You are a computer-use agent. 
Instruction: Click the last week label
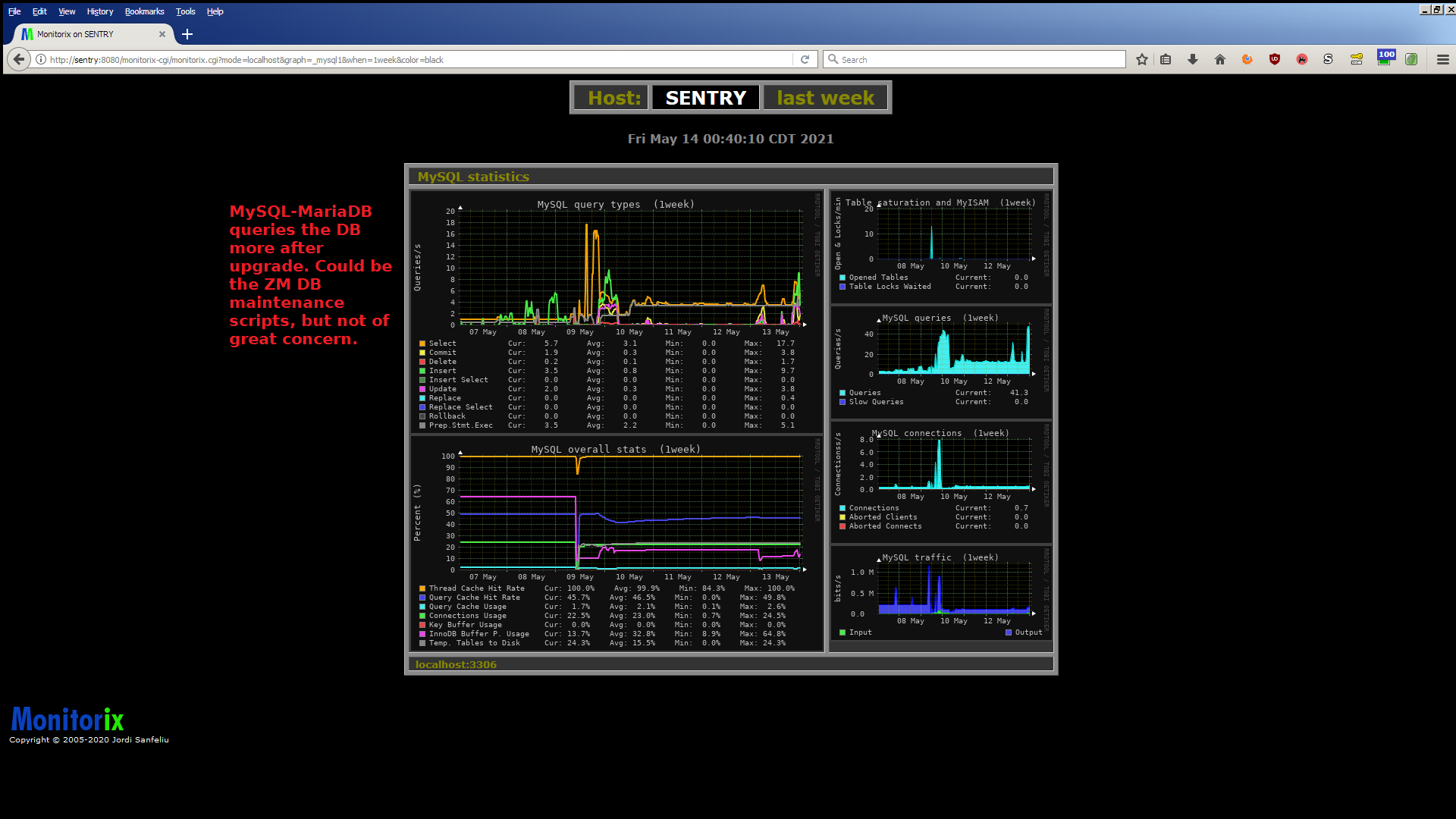(825, 98)
